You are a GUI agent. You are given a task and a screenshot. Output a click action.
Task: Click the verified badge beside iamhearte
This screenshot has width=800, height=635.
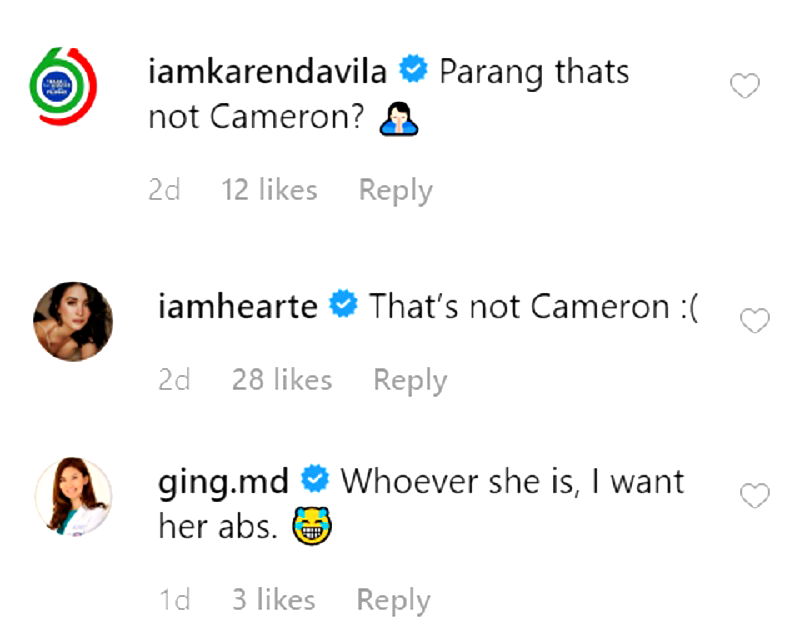pos(343,303)
